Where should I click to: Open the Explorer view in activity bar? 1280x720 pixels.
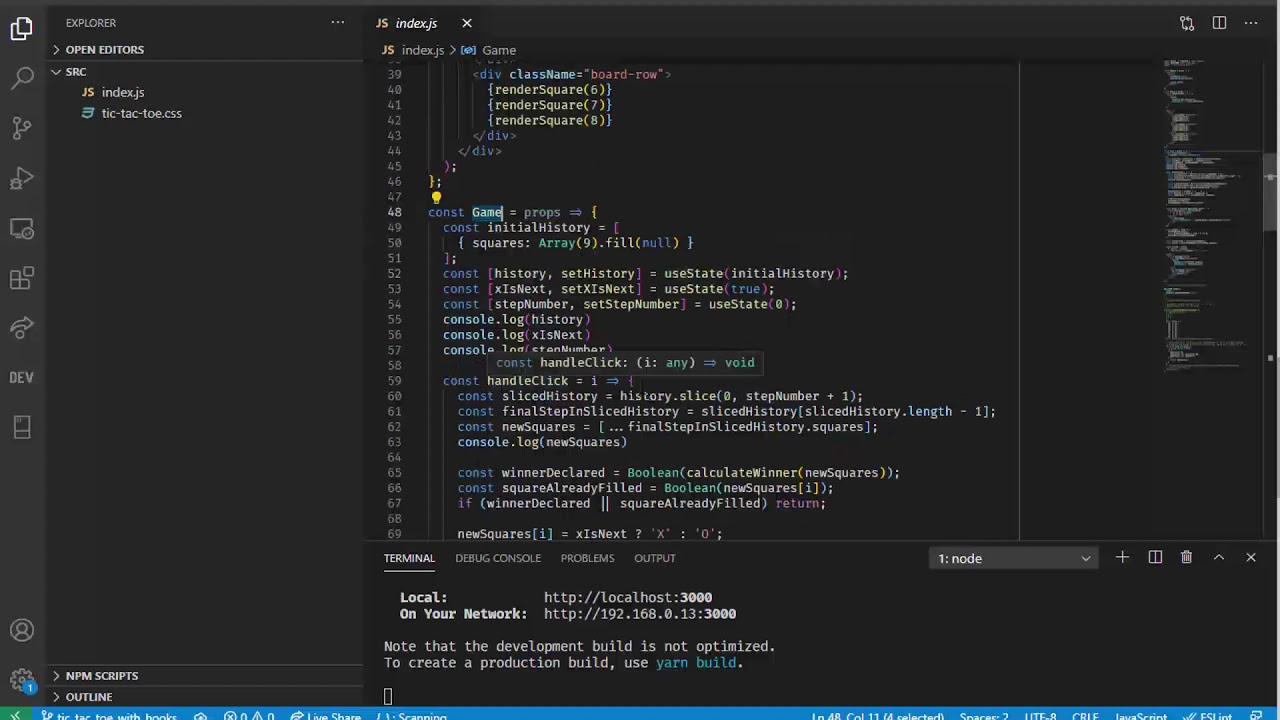pyautogui.click(x=22, y=29)
